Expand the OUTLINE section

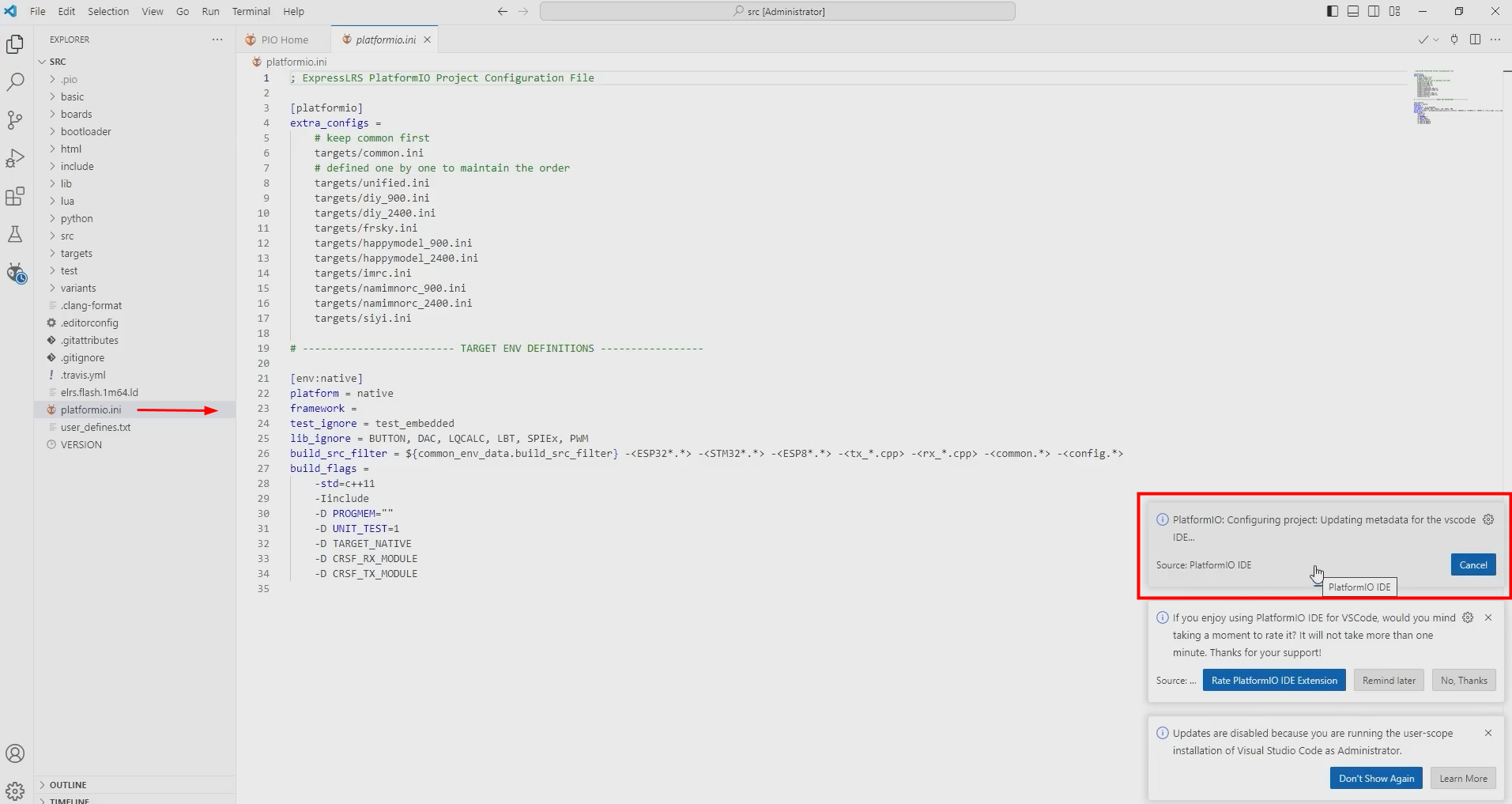click(x=68, y=785)
